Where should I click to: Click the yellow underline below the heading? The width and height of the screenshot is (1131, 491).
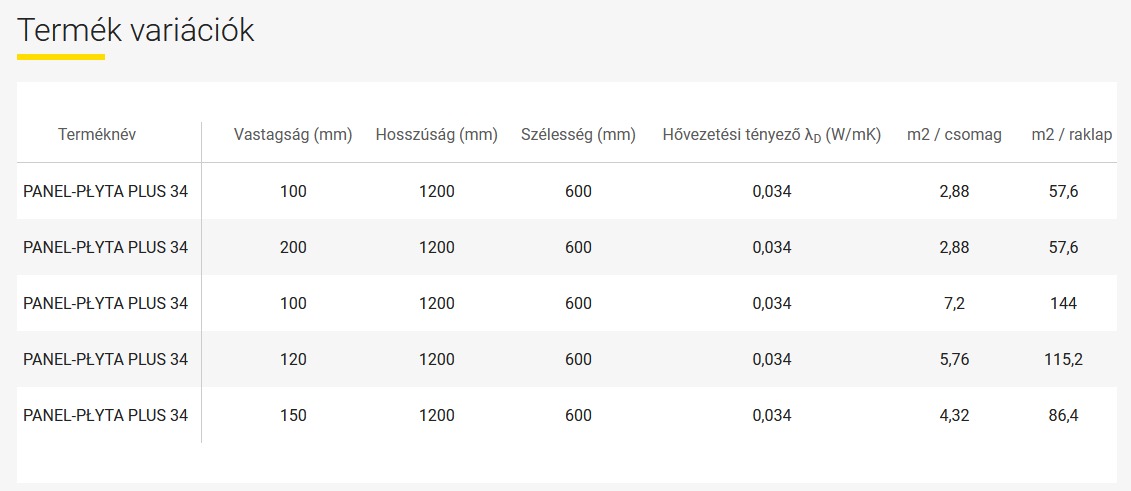click(61, 56)
